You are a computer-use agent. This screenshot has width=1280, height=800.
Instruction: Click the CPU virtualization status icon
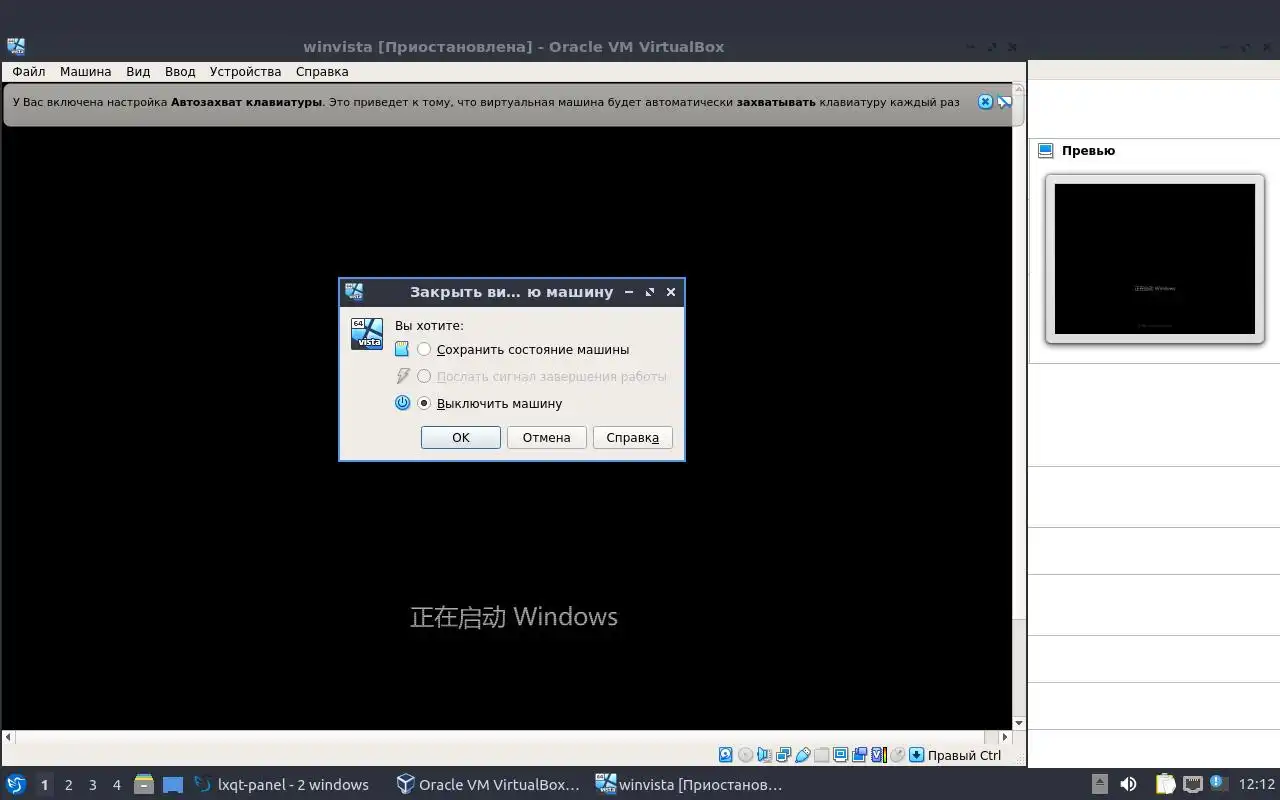pos(879,755)
